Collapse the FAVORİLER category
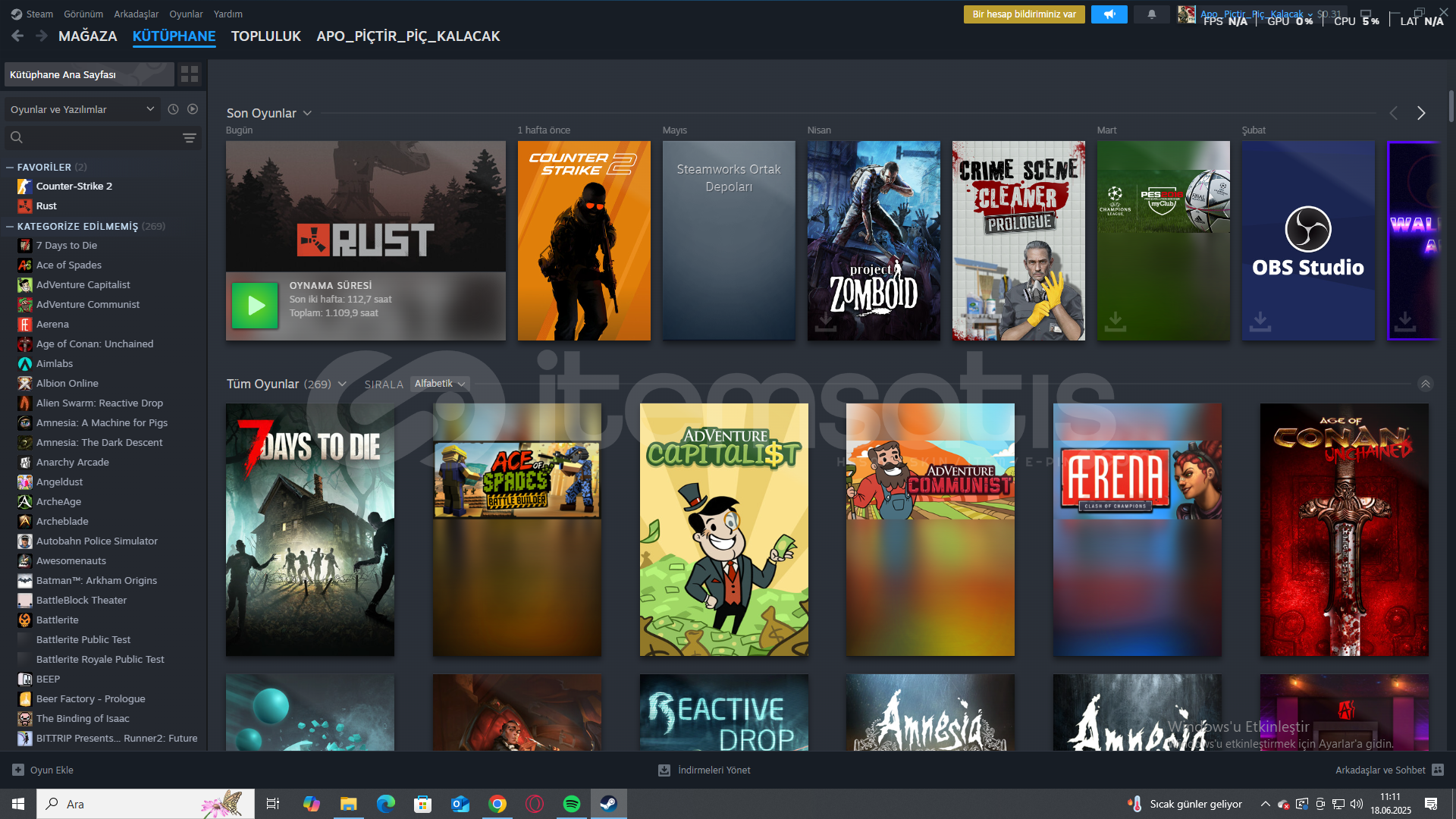Screen dimensions: 1456x819 [x=10, y=167]
